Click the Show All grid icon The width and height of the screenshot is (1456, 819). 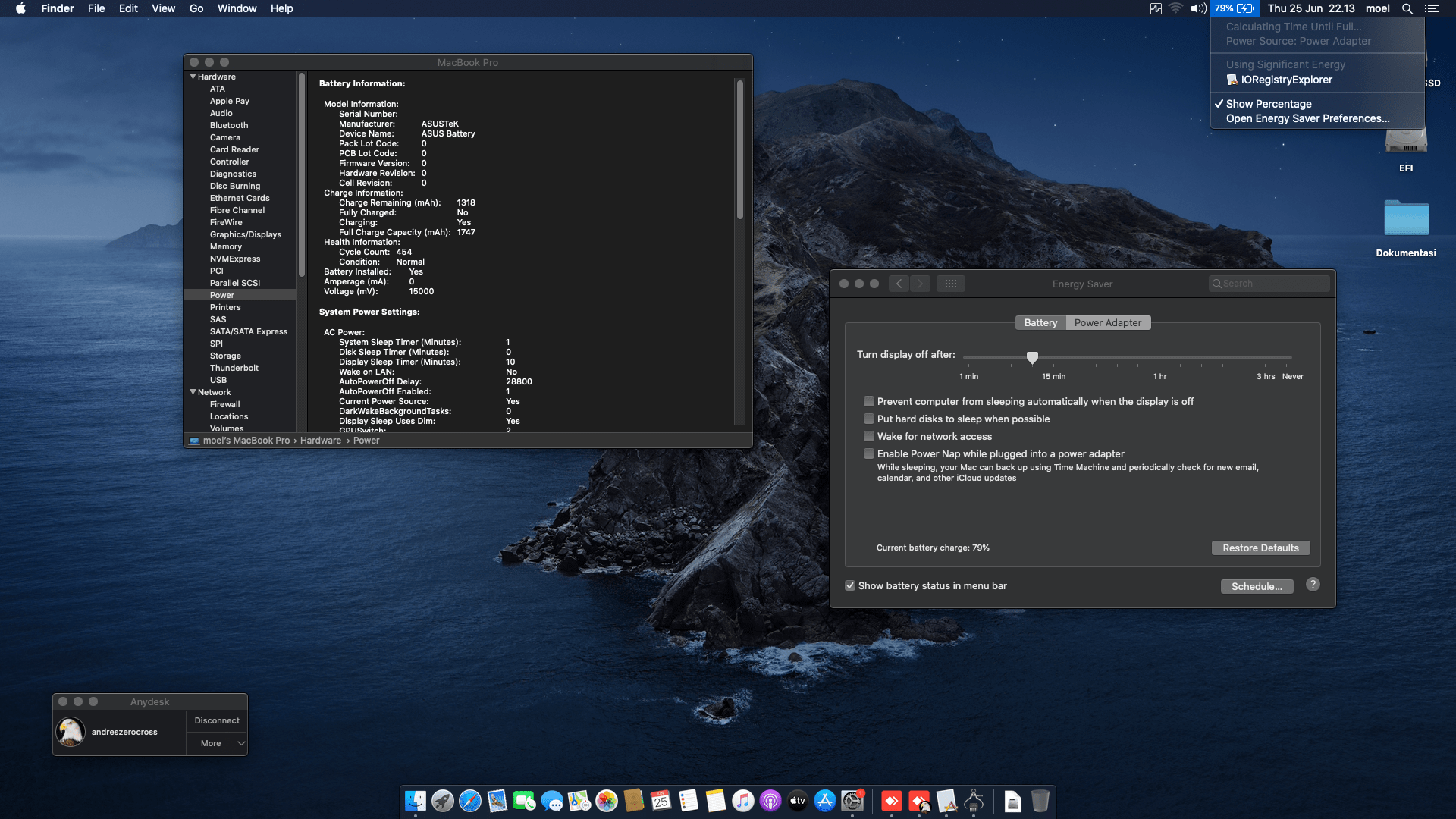950,284
